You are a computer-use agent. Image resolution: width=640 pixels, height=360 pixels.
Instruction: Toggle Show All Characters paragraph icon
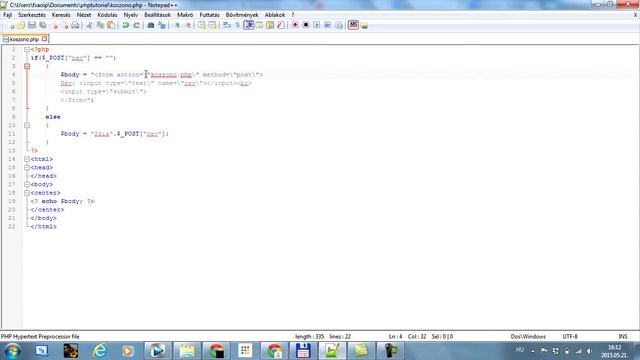pos(238,25)
